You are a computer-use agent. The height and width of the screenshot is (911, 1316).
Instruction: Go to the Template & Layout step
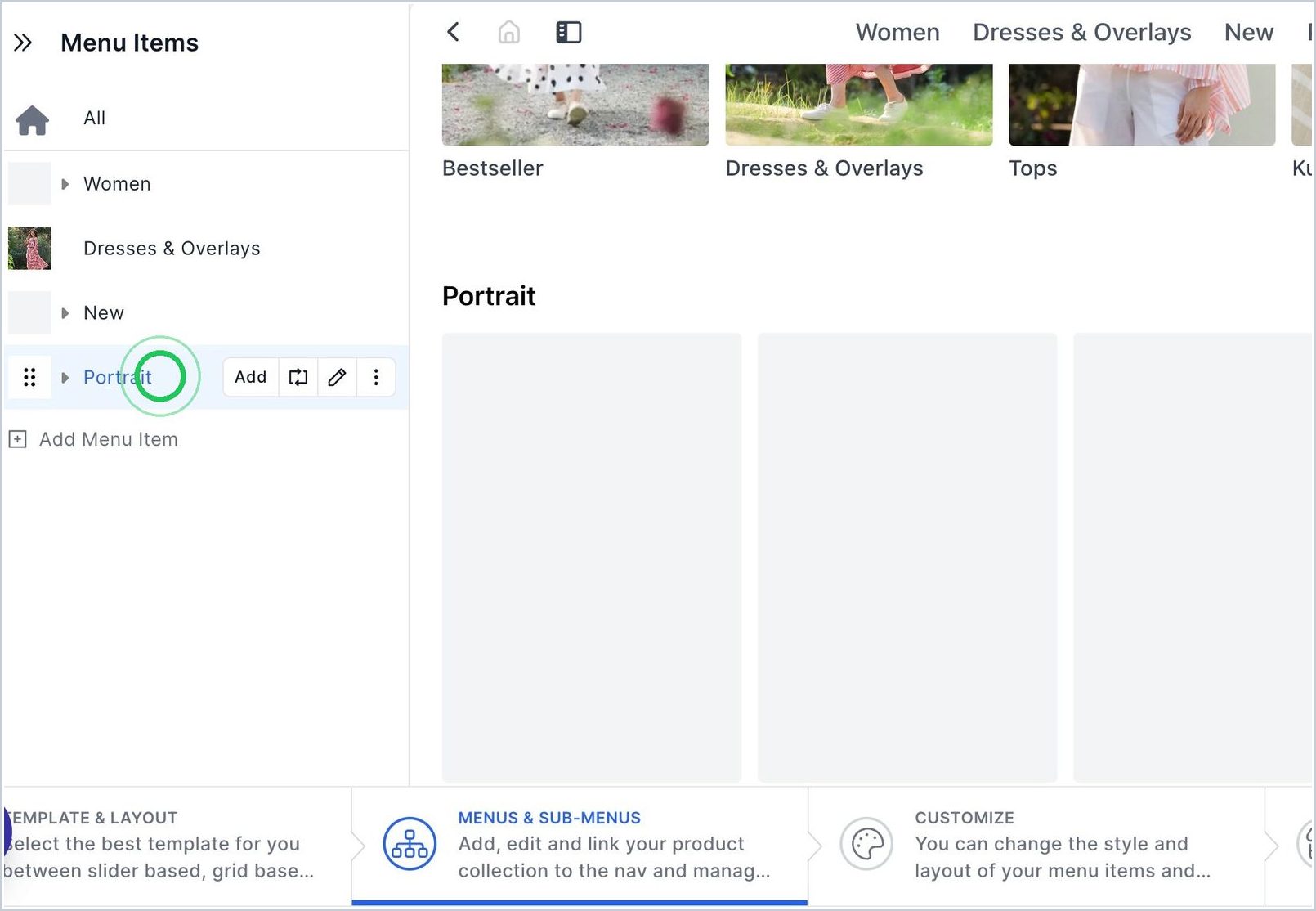176,846
